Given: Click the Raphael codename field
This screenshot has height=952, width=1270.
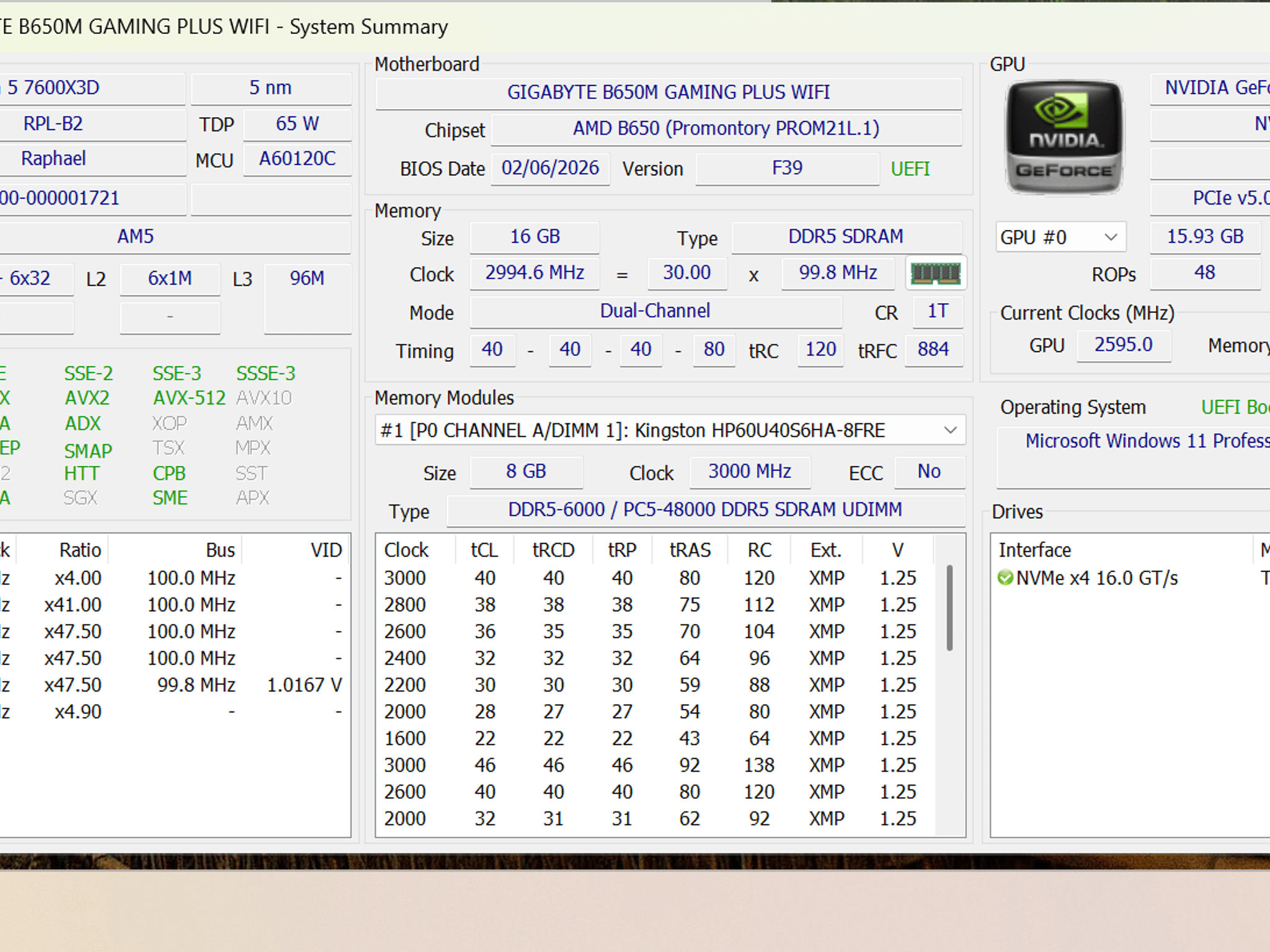Looking at the screenshot, I should pos(92,159).
